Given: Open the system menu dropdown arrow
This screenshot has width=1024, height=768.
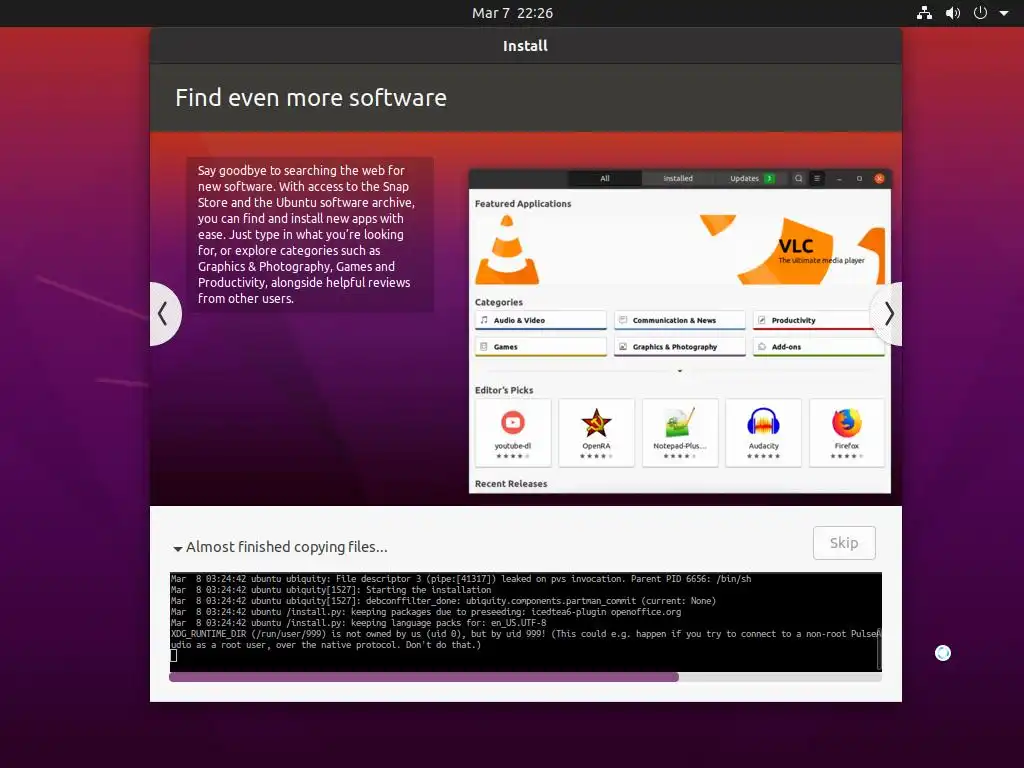Looking at the screenshot, I should (1004, 13).
